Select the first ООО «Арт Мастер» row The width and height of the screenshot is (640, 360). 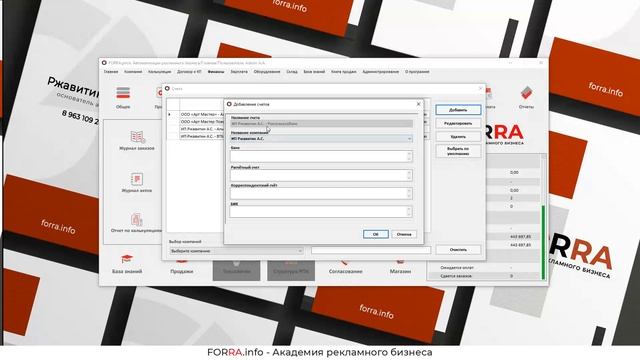click(202, 115)
